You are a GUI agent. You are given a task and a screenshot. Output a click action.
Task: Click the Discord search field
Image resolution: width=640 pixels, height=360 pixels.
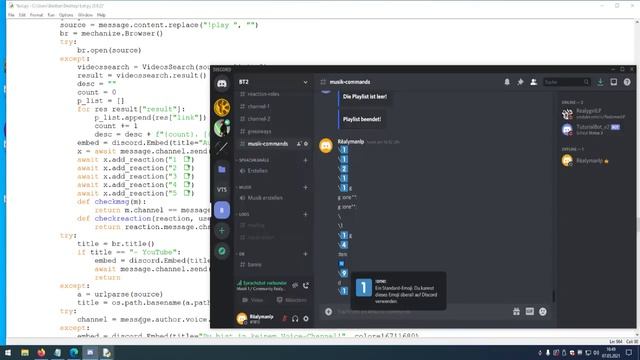coord(567,82)
